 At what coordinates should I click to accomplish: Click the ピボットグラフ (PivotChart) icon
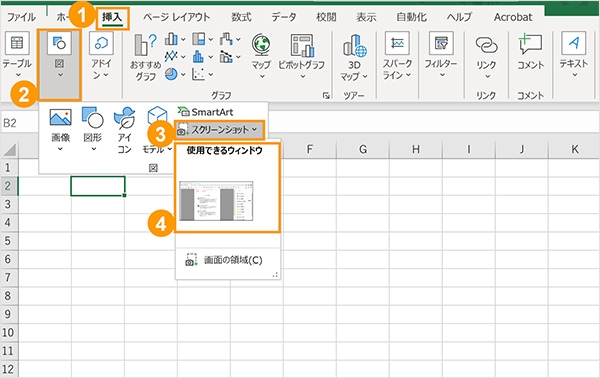pyautogui.click(x=302, y=45)
